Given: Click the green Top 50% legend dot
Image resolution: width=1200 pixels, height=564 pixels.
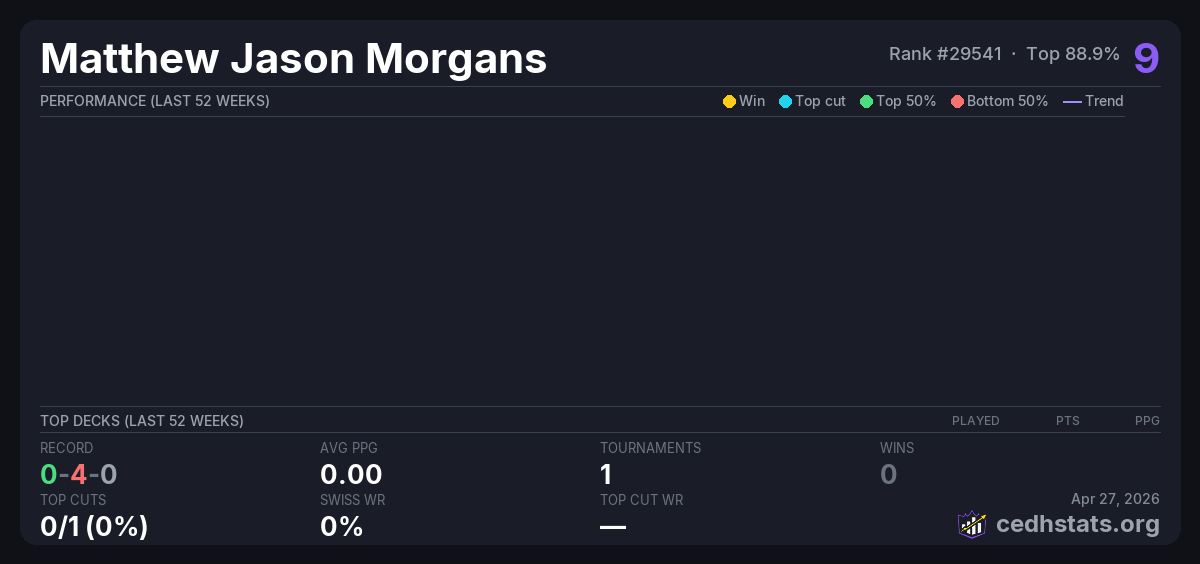Looking at the screenshot, I should [866, 101].
